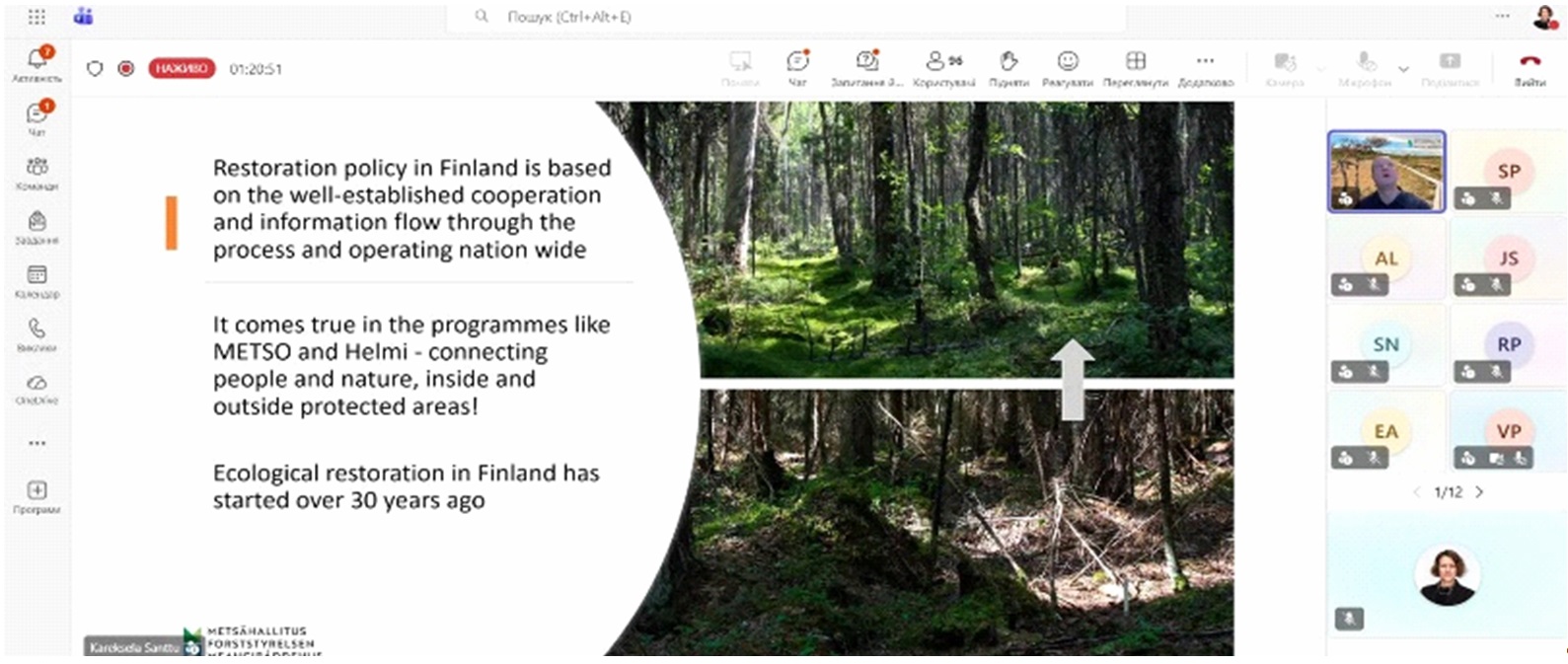Select the presenter video thumbnail

point(1386,172)
